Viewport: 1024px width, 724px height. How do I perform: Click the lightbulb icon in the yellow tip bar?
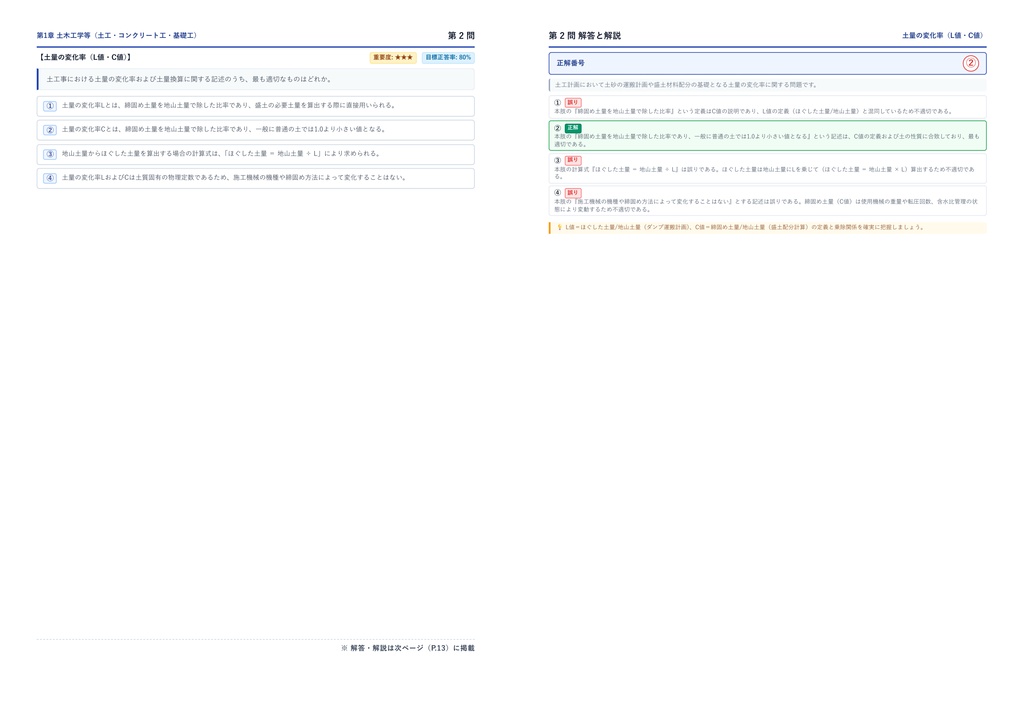(x=559, y=227)
